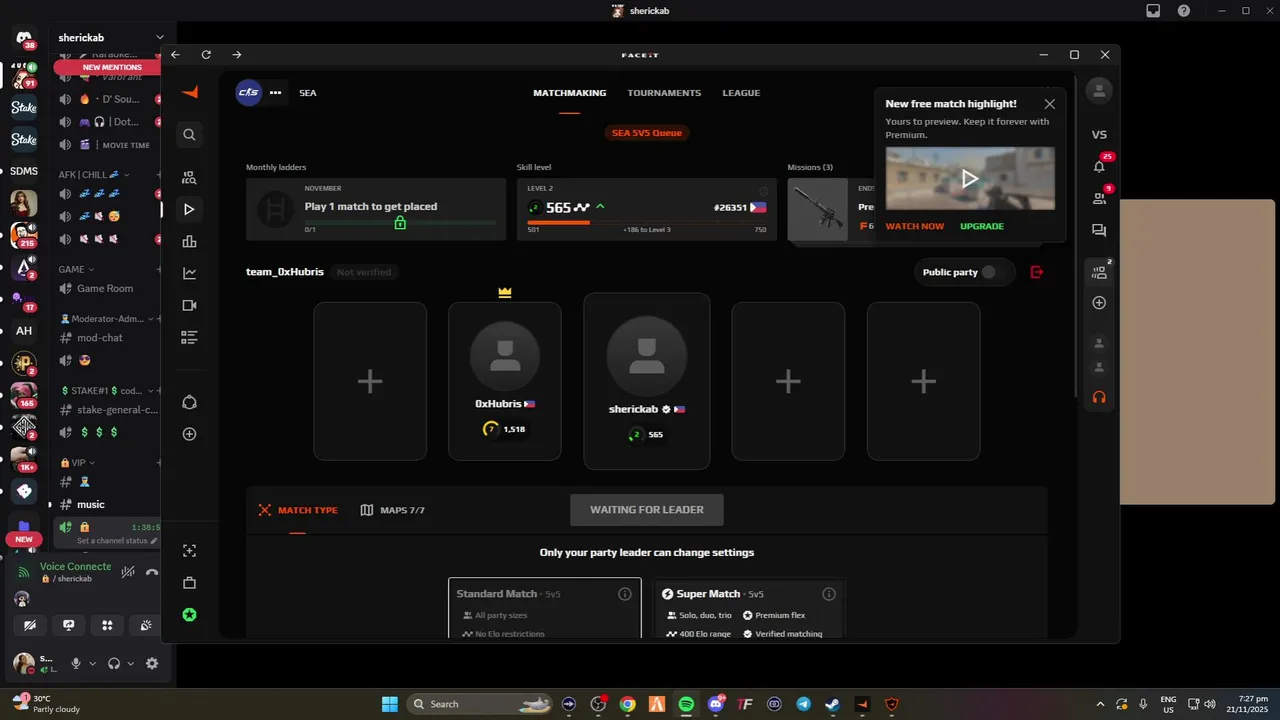
Task: Click the orange headset voice icon
Action: tap(1099, 397)
